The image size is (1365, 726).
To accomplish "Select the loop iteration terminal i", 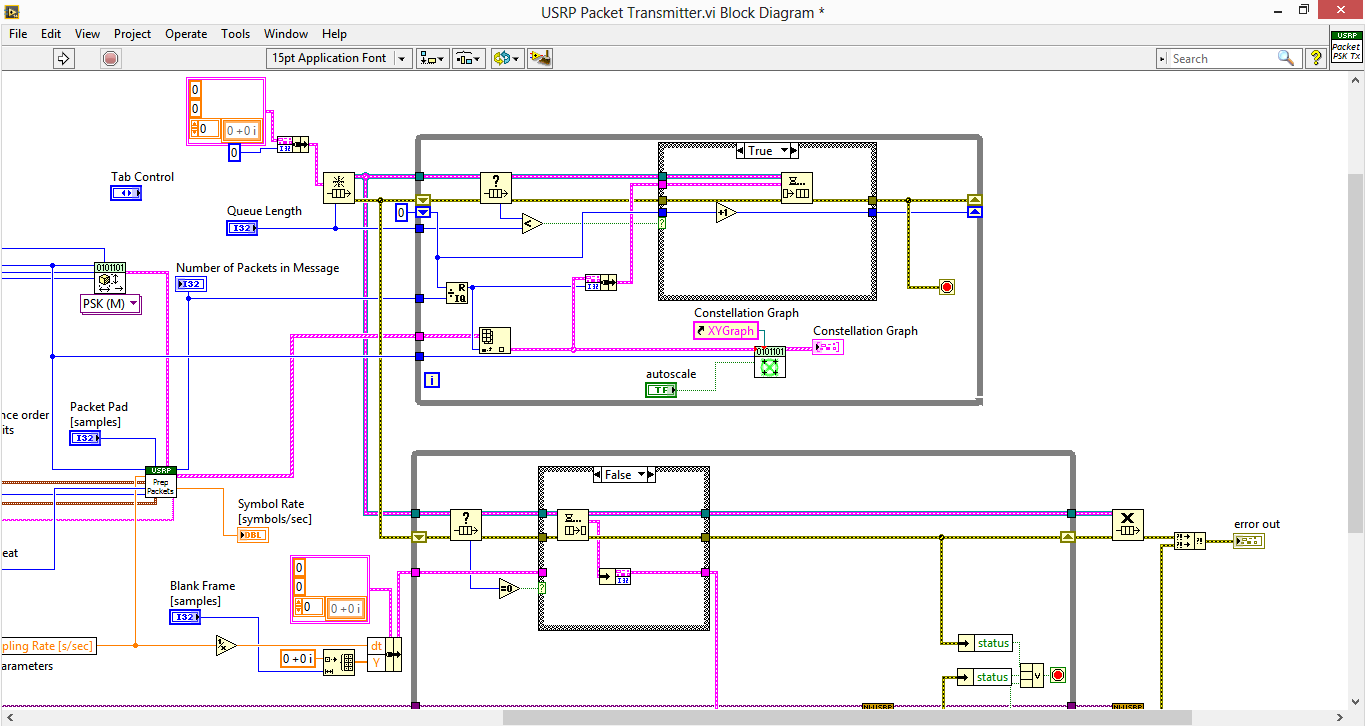I will click(432, 380).
